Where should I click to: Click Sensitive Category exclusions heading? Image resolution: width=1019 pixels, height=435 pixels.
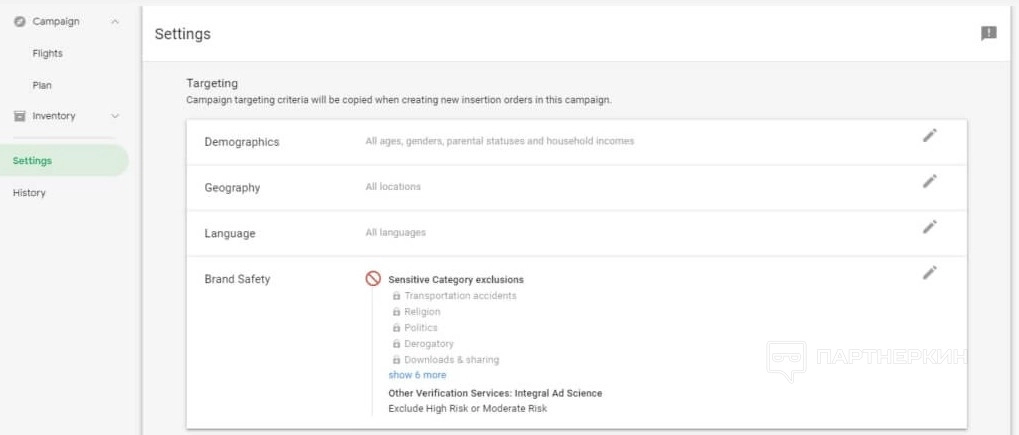point(456,280)
